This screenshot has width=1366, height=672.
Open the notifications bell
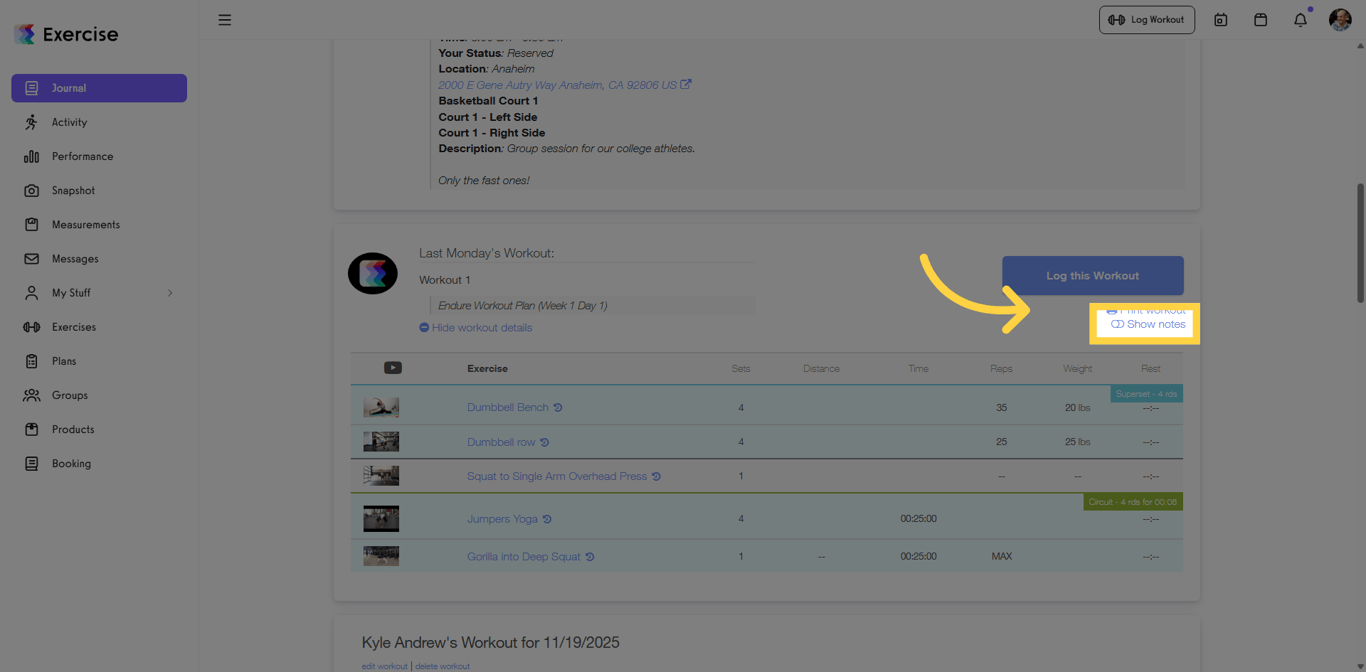pyautogui.click(x=1300, y=20)
